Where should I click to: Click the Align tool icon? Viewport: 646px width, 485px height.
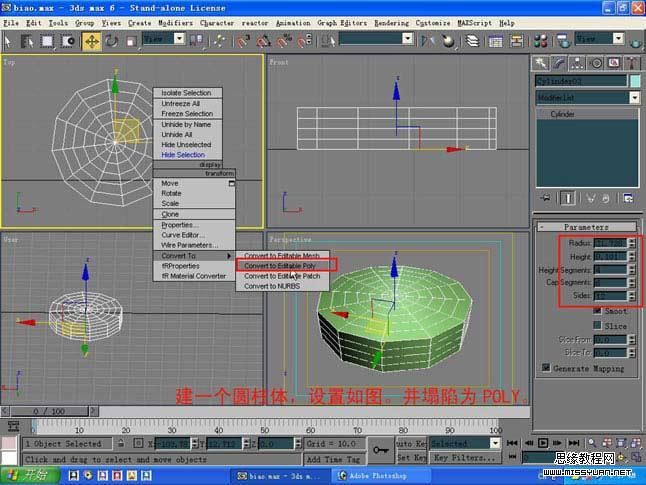click(x=448, y=41)
